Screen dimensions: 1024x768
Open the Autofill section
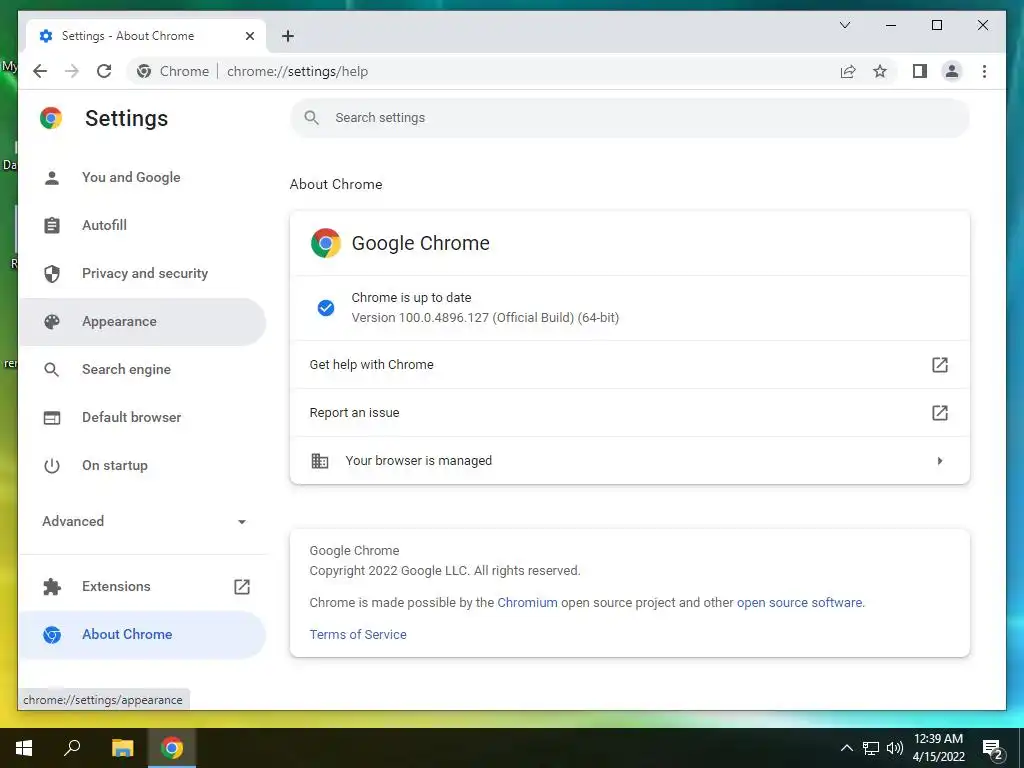(142, 225)
